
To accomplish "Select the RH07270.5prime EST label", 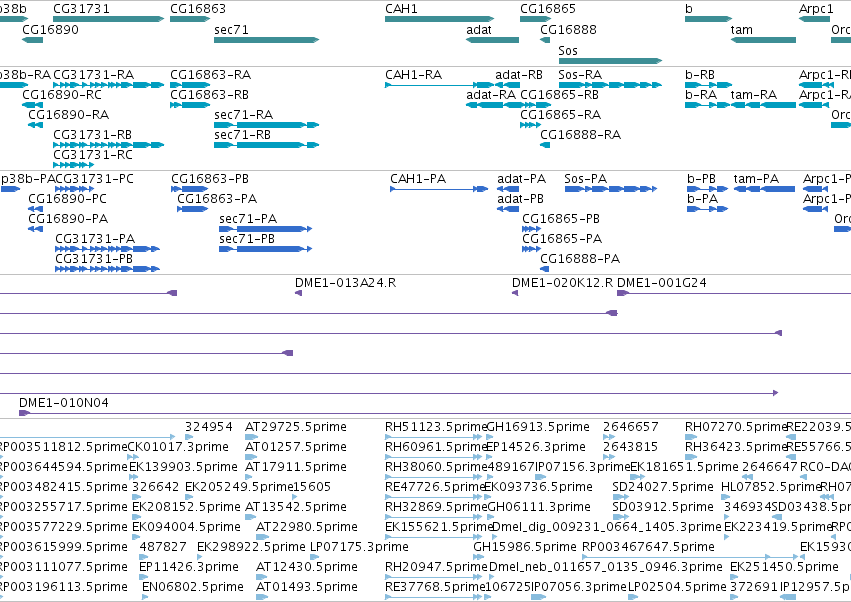I will coord(736,427).
